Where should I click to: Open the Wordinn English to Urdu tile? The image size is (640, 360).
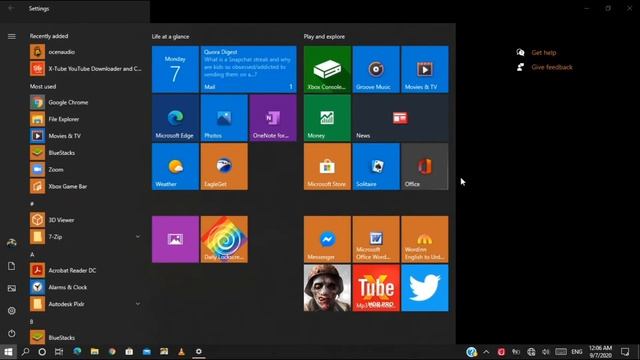[x=425, y=239]
